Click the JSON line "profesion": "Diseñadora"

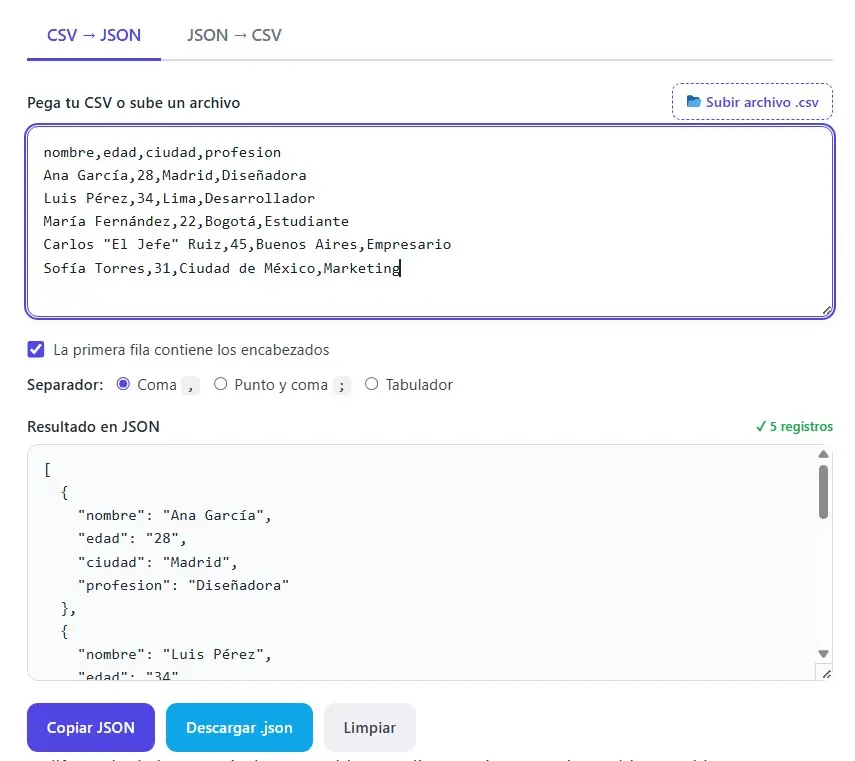(x=183, y=585)
